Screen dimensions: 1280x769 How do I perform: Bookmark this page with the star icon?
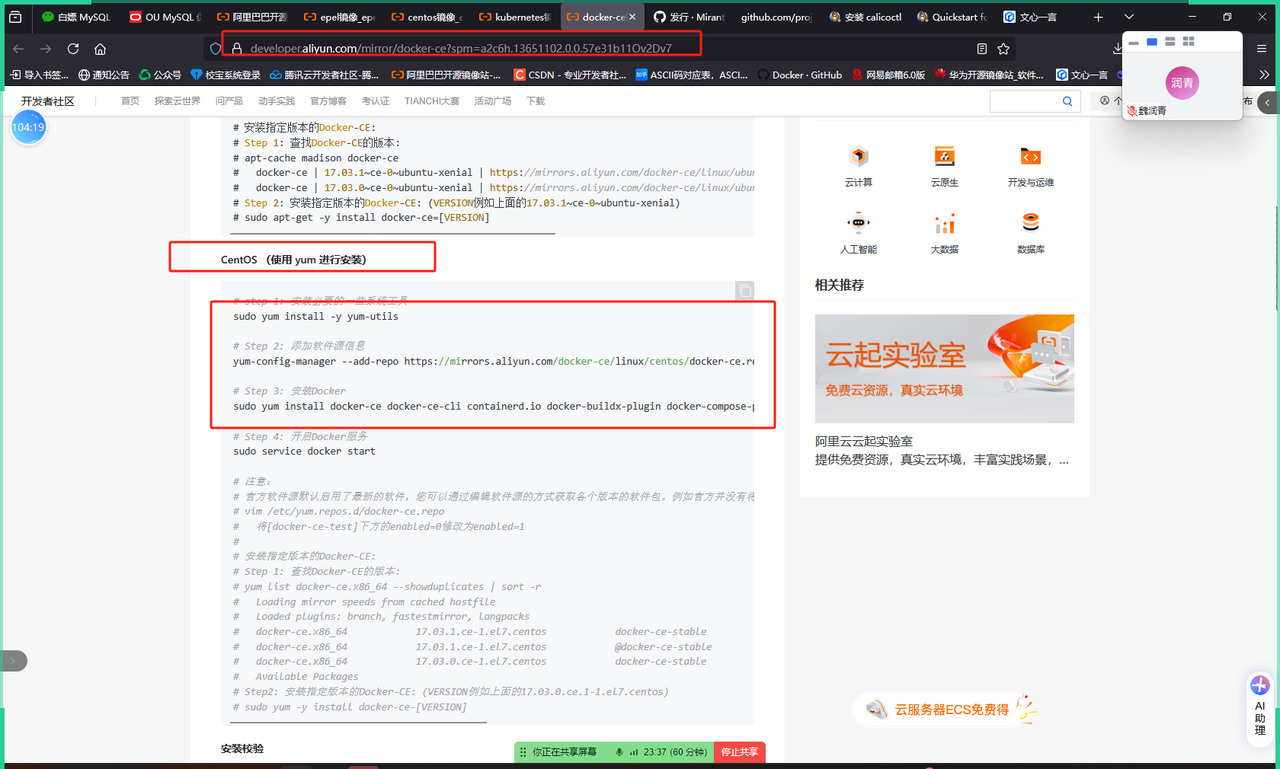pyautogui.click(x=1003, y=48)
